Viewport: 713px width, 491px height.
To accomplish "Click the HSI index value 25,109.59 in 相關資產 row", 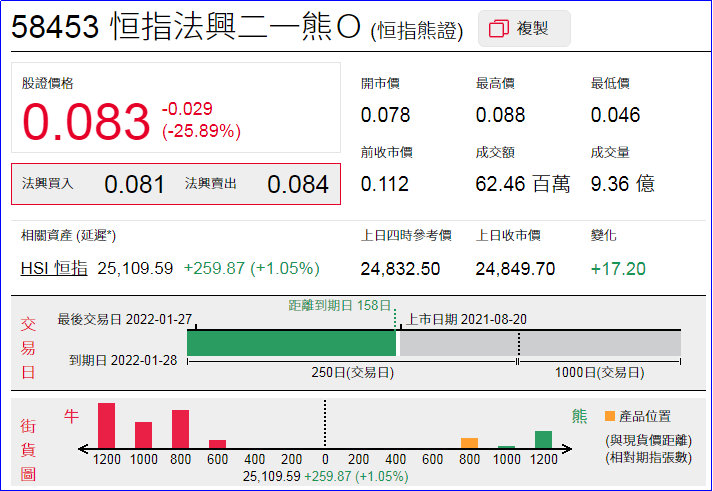I will 135,268.
